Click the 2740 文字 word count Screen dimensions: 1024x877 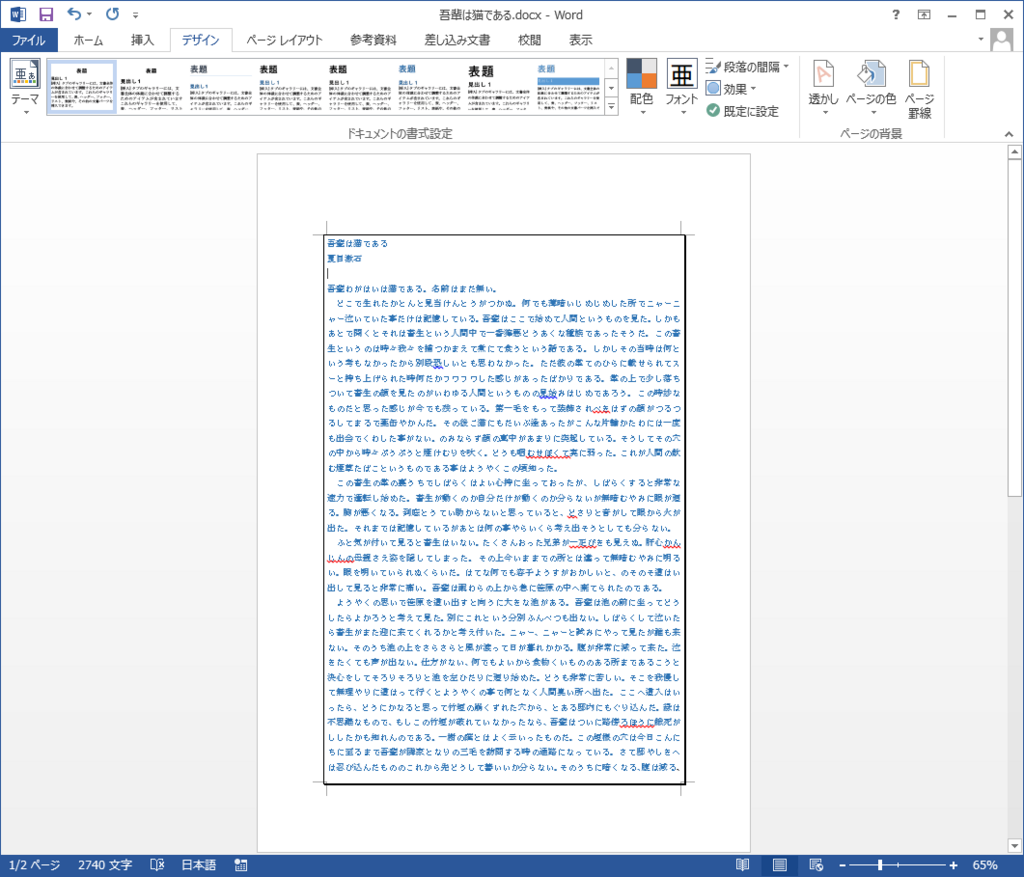pos(105,865)
